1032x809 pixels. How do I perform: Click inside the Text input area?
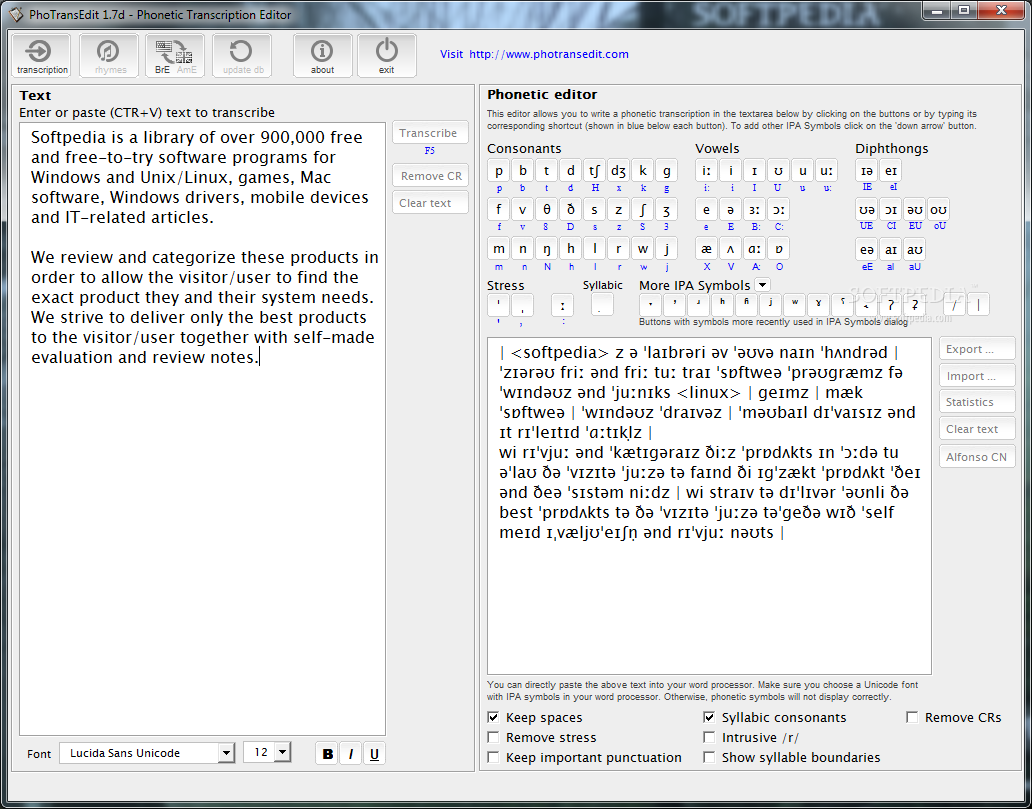coord(203,429)
